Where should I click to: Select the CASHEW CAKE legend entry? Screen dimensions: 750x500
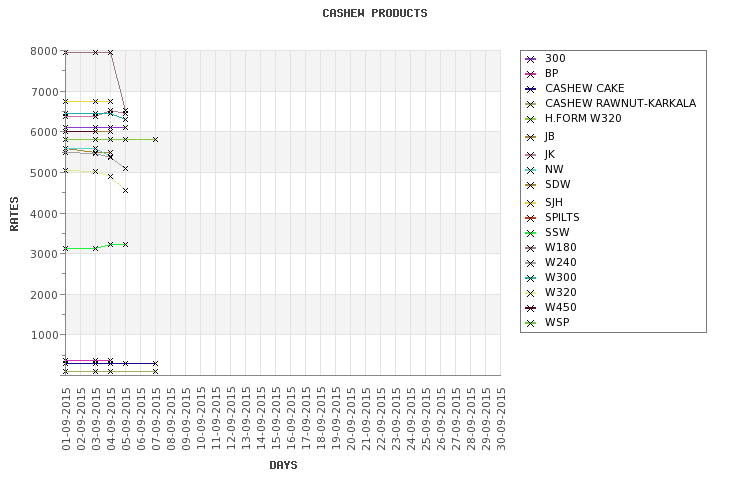click(x=574, y=89)
